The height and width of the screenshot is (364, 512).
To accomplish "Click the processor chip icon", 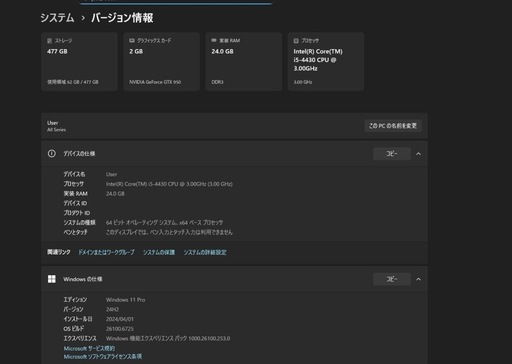I will (x=296, y=40).
